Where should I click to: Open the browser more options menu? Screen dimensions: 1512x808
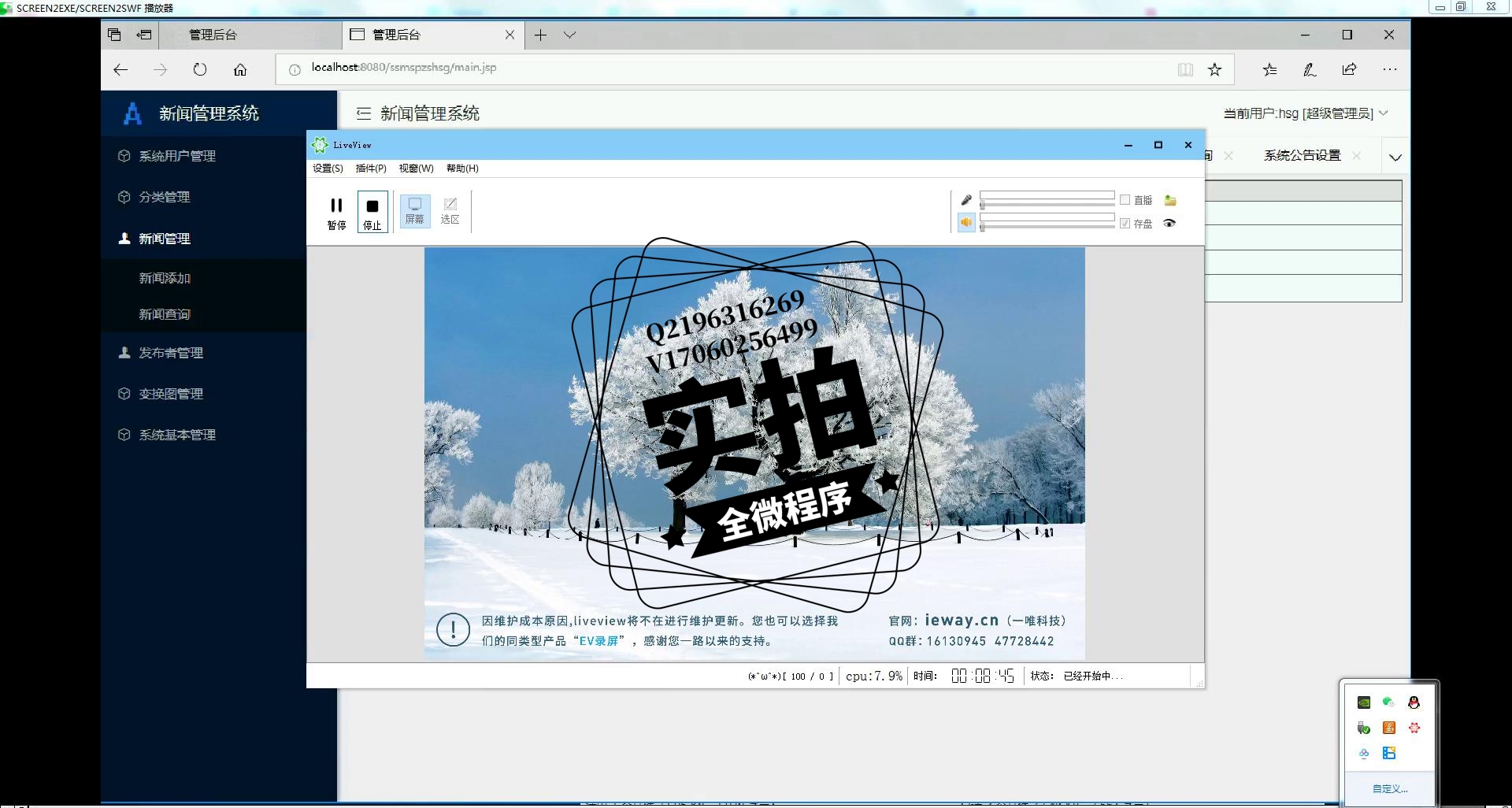[x=1390, y=69]
